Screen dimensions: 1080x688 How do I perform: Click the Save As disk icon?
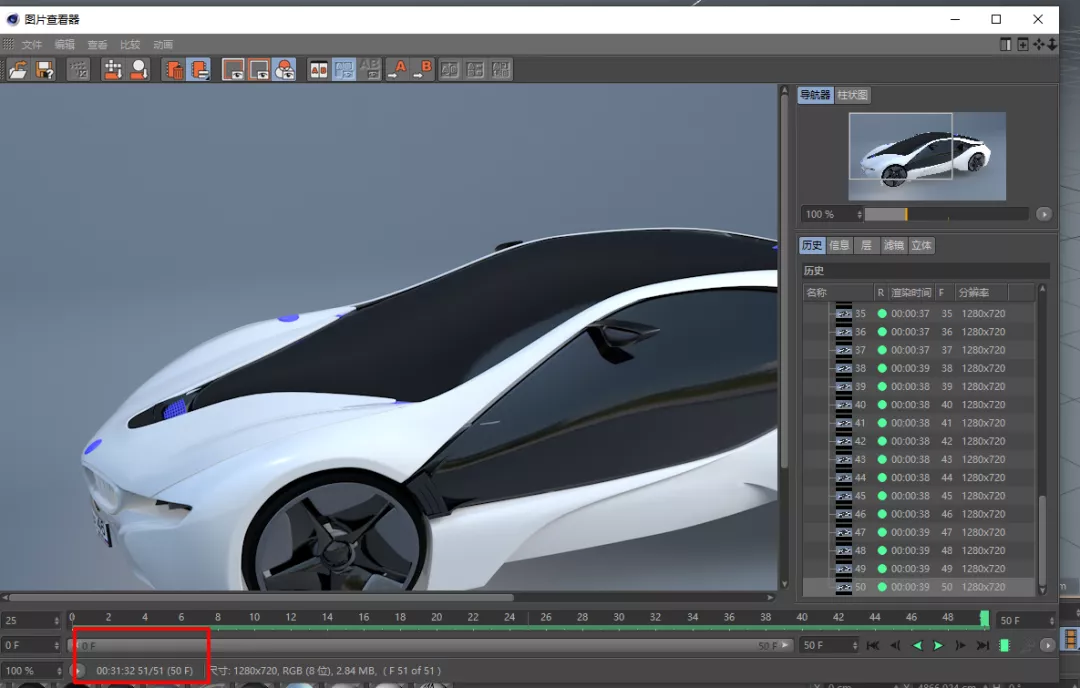45,69
